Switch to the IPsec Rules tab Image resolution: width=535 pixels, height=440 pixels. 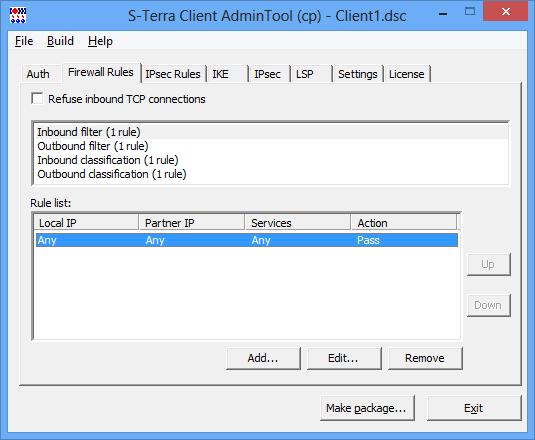173,74
